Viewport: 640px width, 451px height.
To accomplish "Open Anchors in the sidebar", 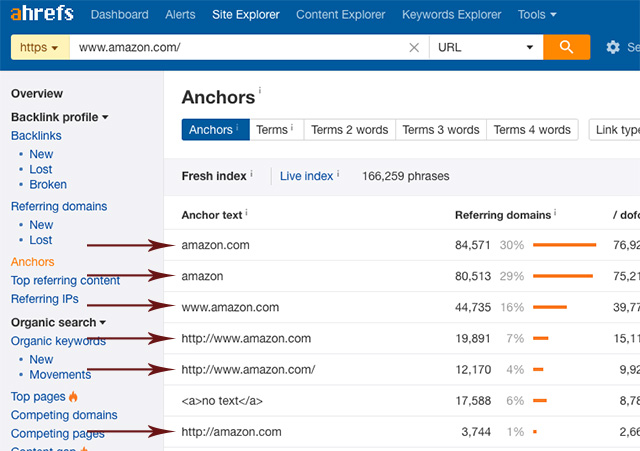I will [32, 262].
